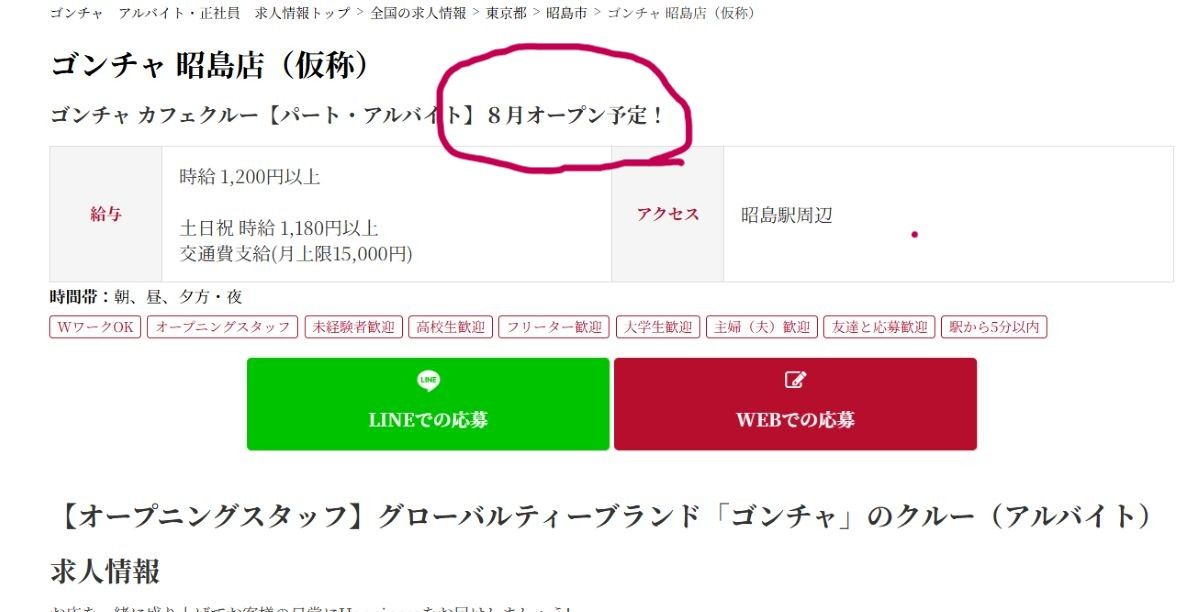
Task: Open the 昭島市 breadcrumb link
Action: pos(566,13)
